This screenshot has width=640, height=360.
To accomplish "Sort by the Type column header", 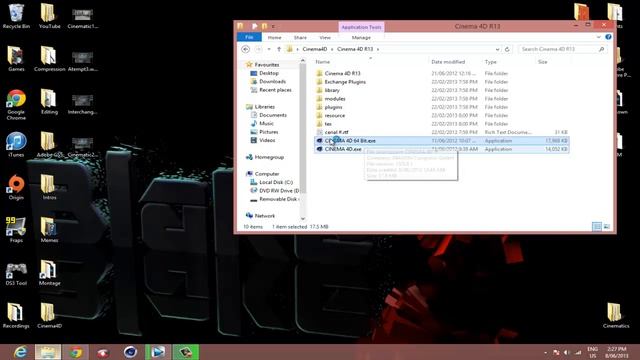I will coord(509,62).
